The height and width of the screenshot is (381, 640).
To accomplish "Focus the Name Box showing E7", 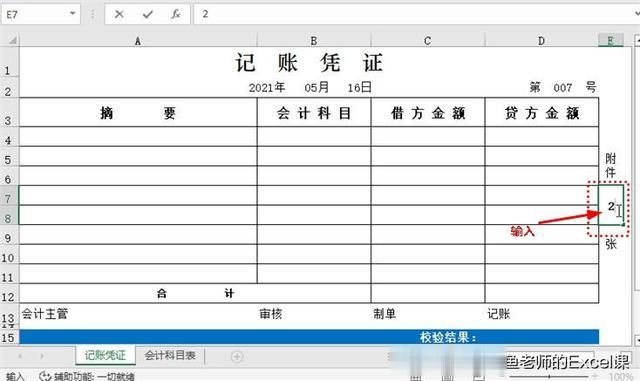I will [35, 14].
